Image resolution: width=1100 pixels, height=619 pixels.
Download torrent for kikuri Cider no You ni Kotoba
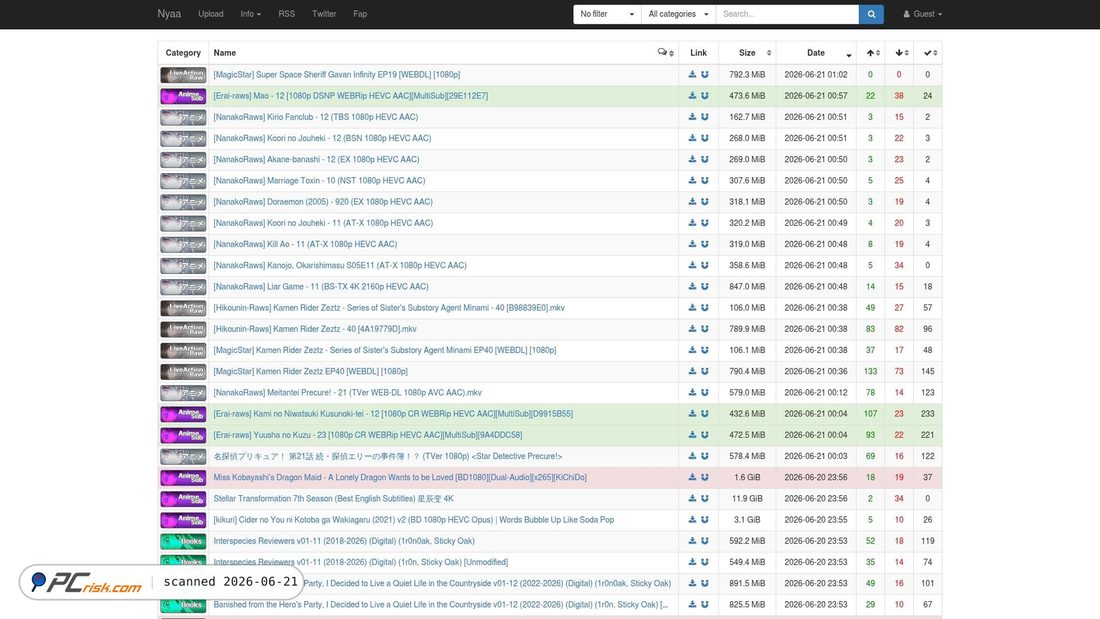click(x=692, y=519)
